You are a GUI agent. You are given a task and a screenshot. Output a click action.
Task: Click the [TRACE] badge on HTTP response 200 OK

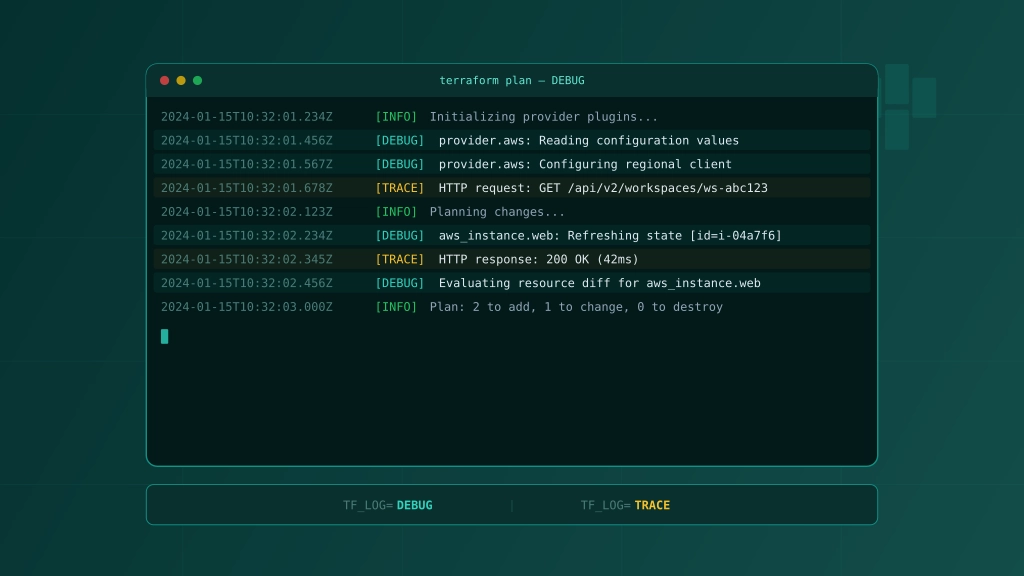click(399, 259)
